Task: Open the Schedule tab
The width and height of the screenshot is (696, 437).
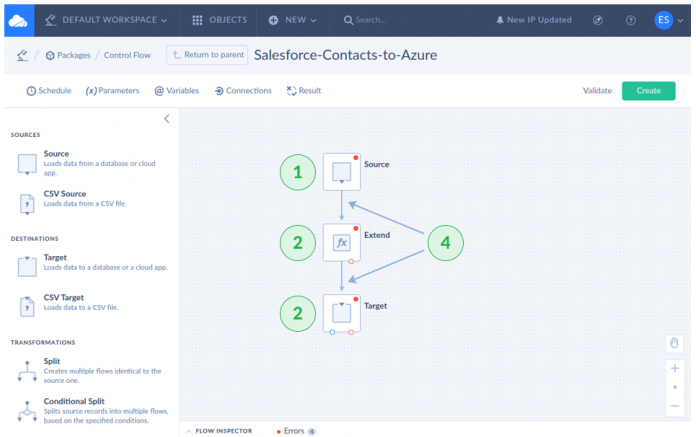Action: point(48,91)
